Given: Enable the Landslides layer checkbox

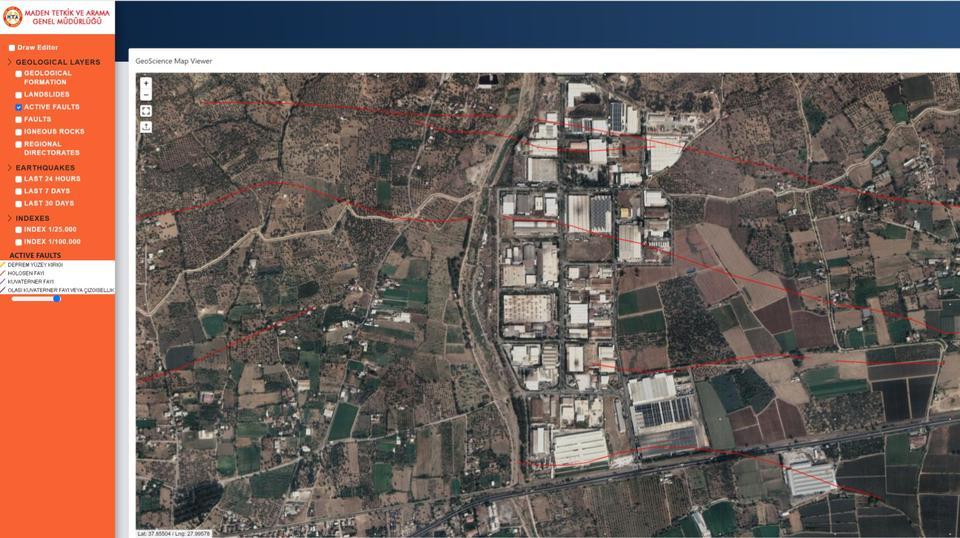Looking at the screenshot, I should [x=19, y=95].
